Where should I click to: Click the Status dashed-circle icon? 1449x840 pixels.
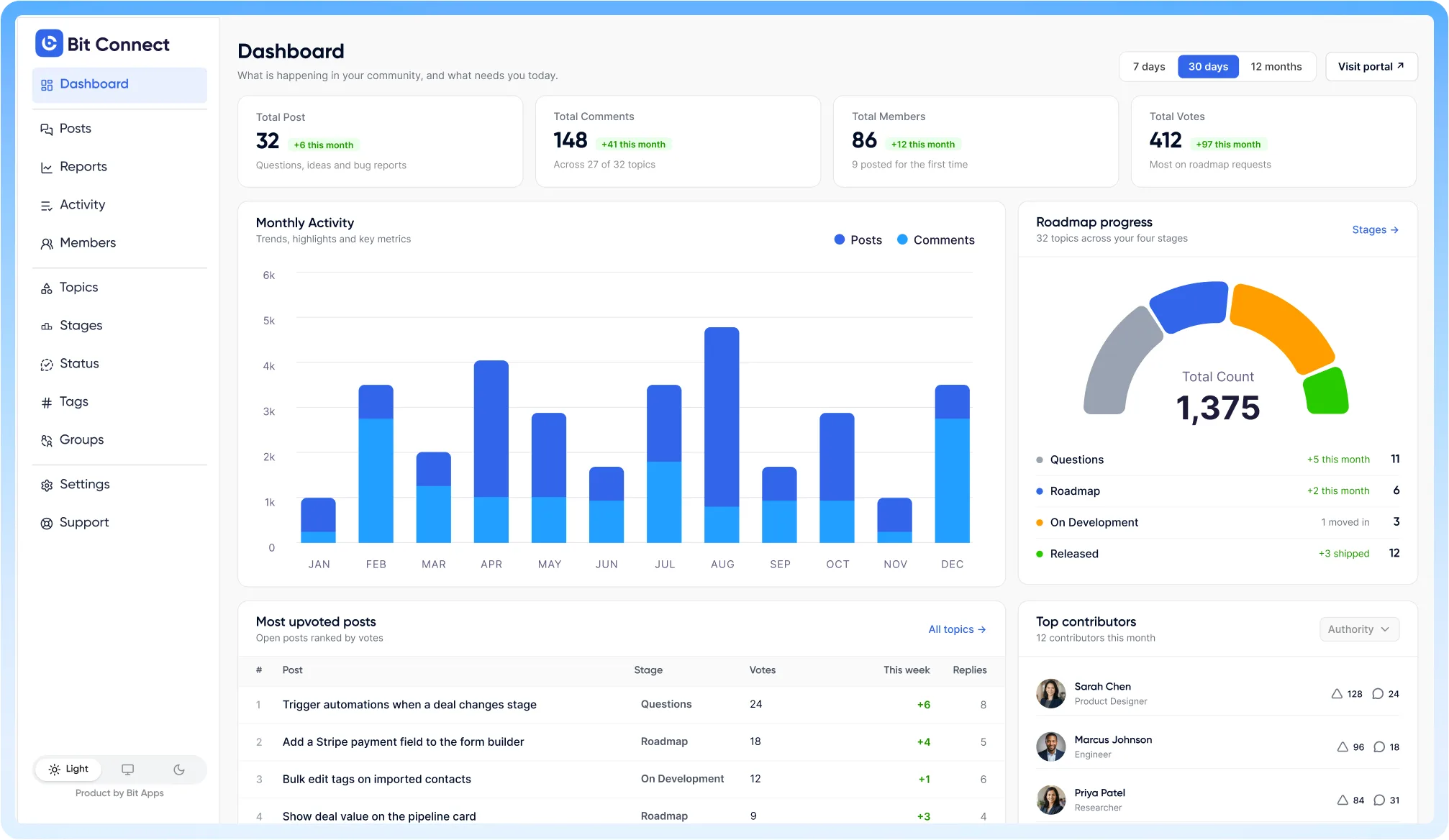click(47, 365)
